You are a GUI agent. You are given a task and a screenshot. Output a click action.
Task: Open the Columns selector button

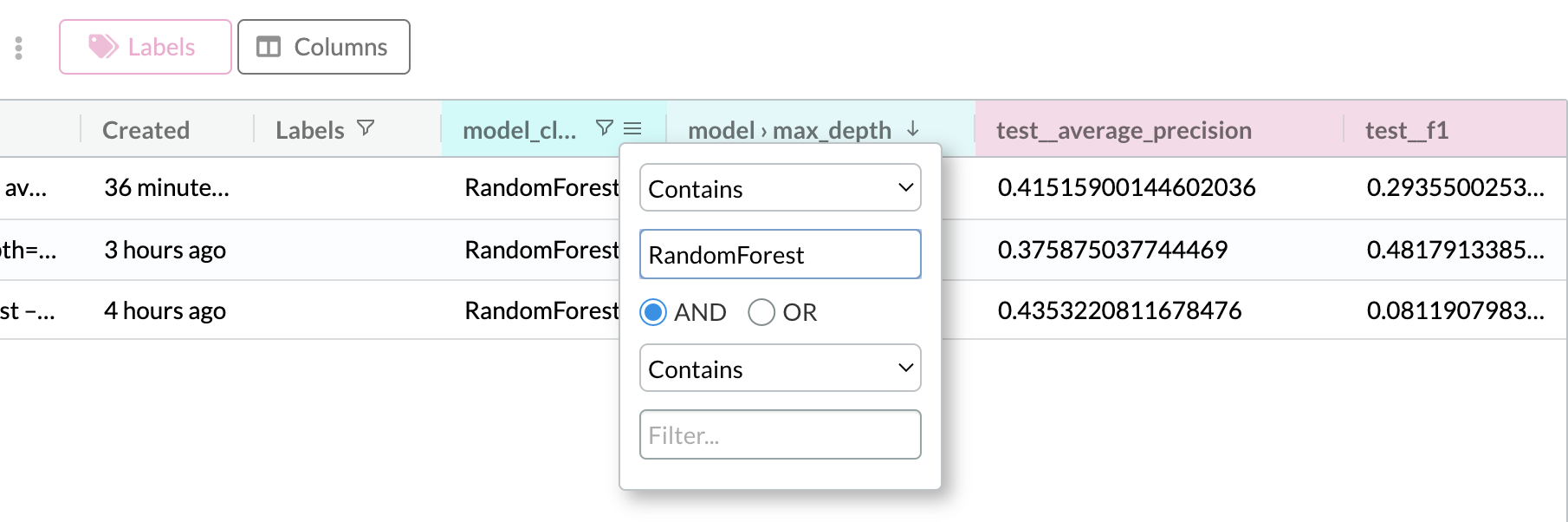point(323,47)
